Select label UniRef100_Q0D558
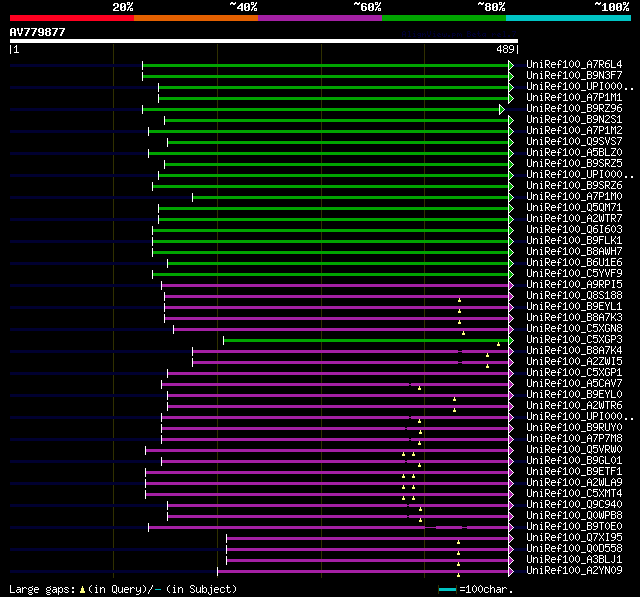Viewport: 640px width, 597px height. 574,549
